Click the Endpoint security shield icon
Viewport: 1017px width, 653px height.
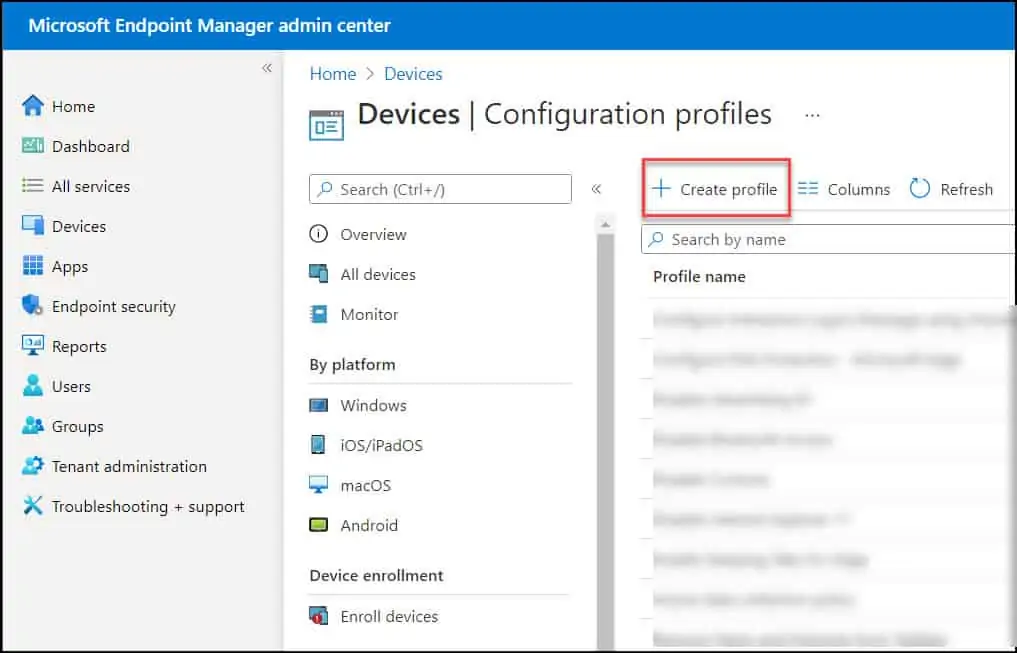32,305
